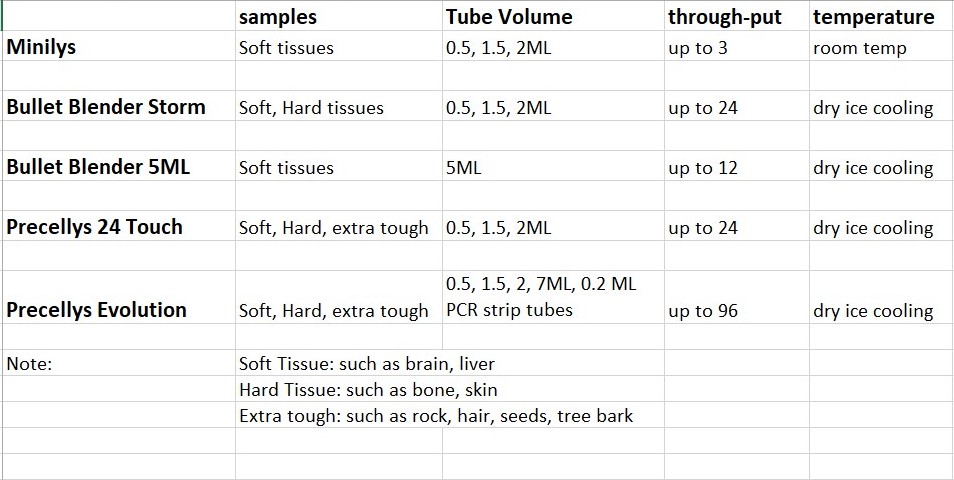Click the samples column header cell

pos(278,17)
